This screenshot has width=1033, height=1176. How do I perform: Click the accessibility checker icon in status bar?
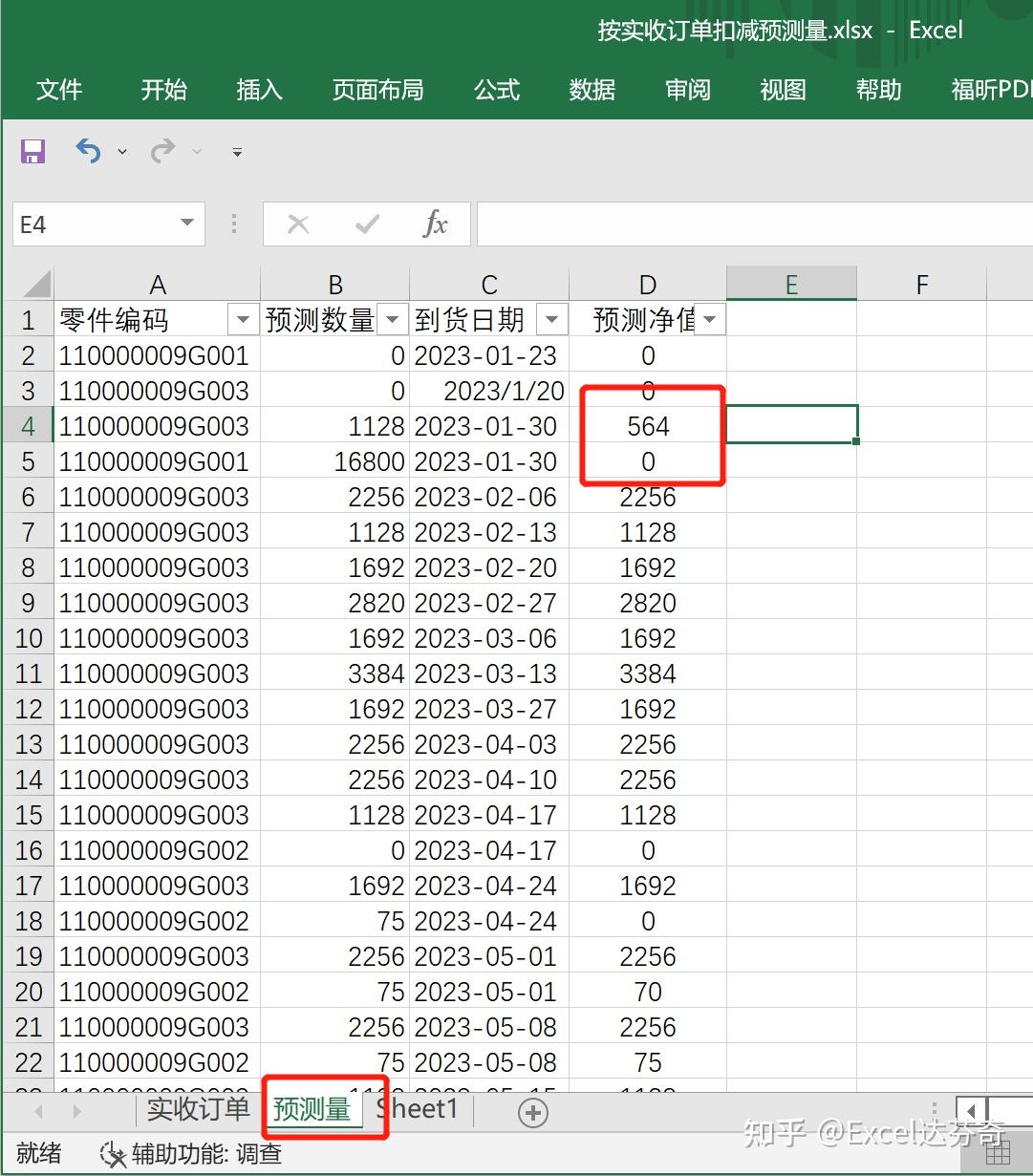click(x=114, y=1154)
